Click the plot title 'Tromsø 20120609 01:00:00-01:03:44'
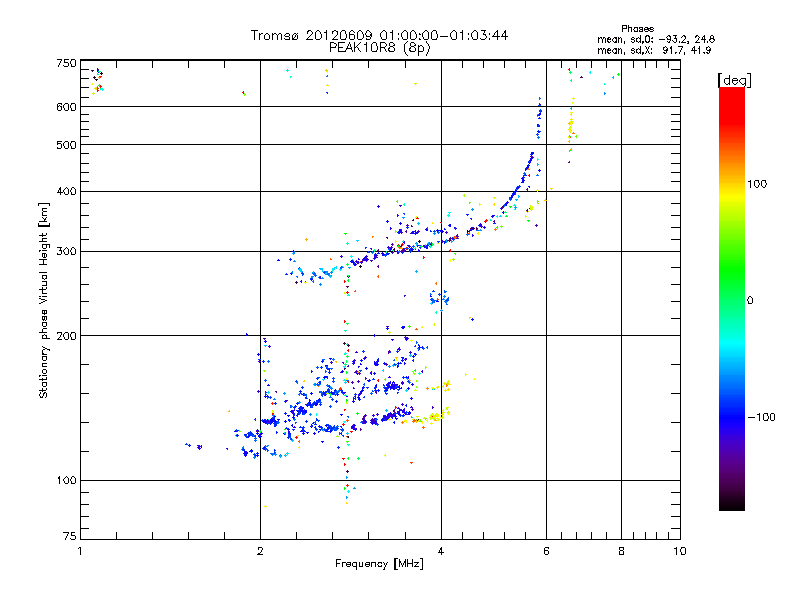Image resolution: width=800 pixels, height=600 pixels. (379, 35)
